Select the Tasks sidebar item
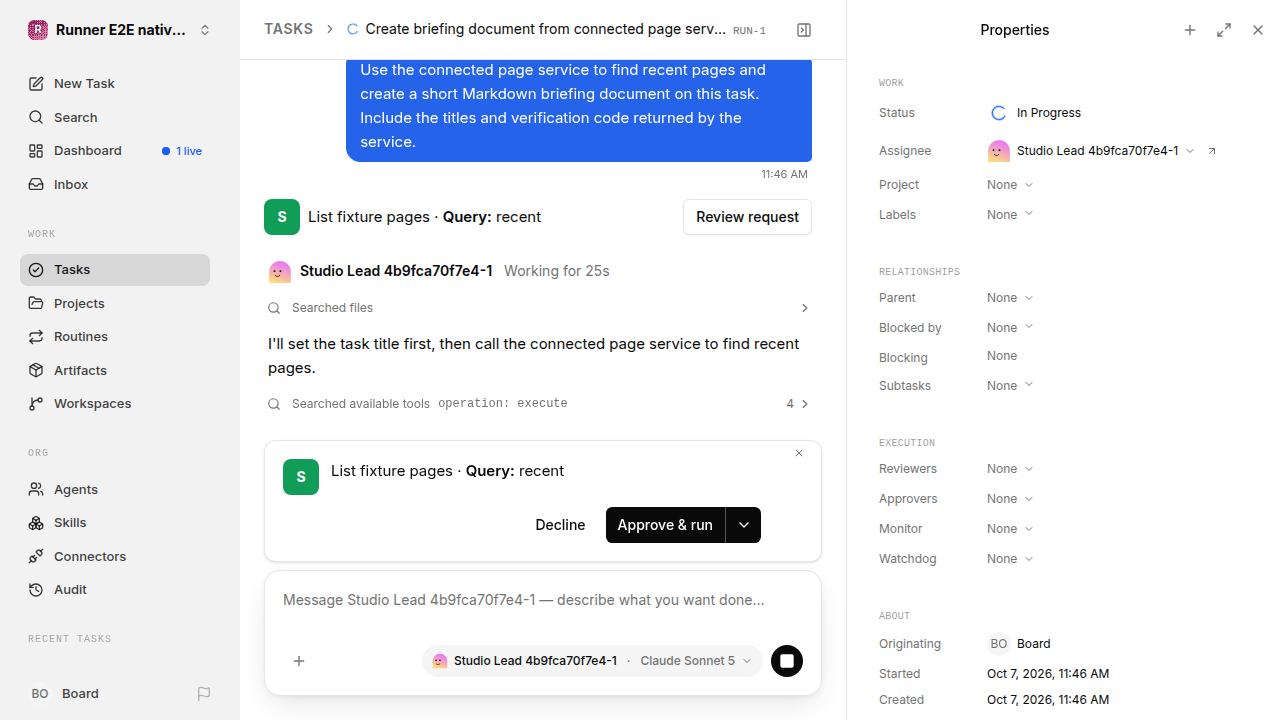This screenshot has width=1280, height=720. point(115,270)
